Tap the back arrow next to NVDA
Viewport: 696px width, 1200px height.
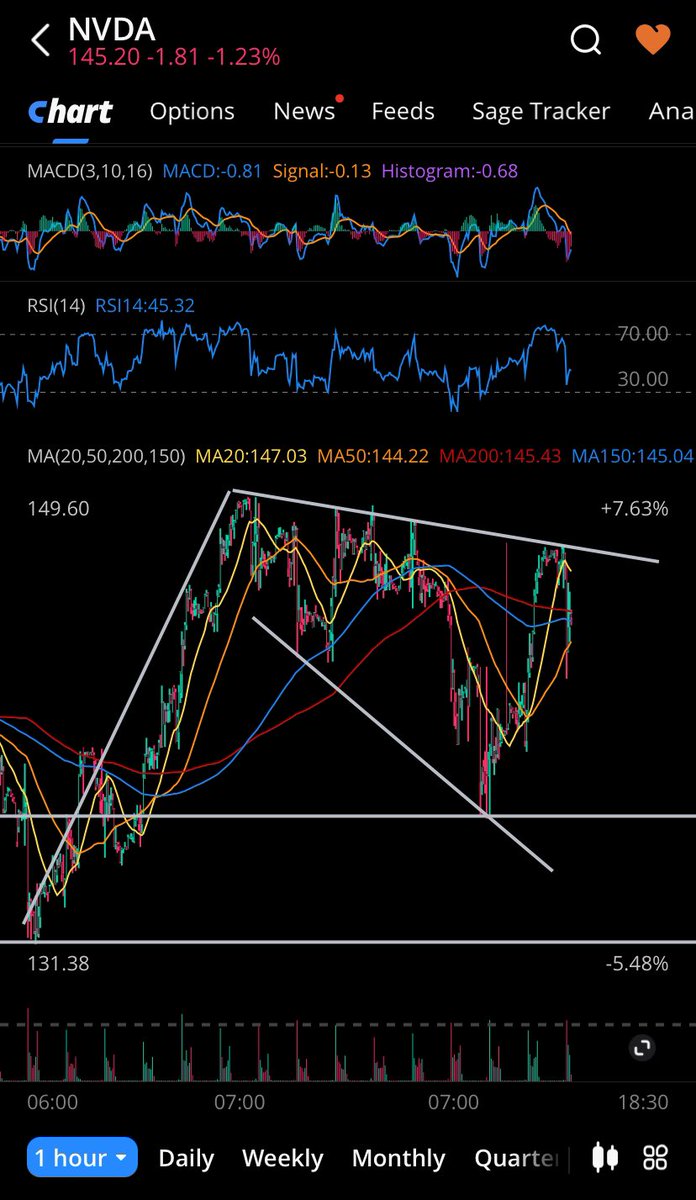click(x=41, y=41)
